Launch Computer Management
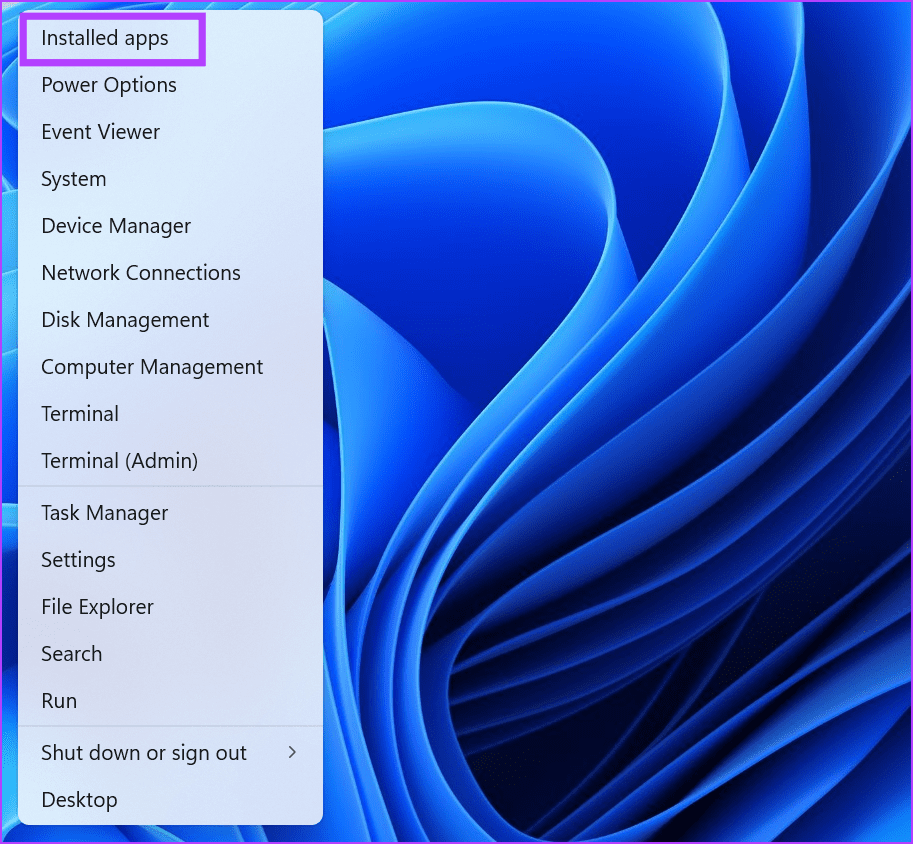The width and height of the screenshot is (913, 844). [152, 367]
